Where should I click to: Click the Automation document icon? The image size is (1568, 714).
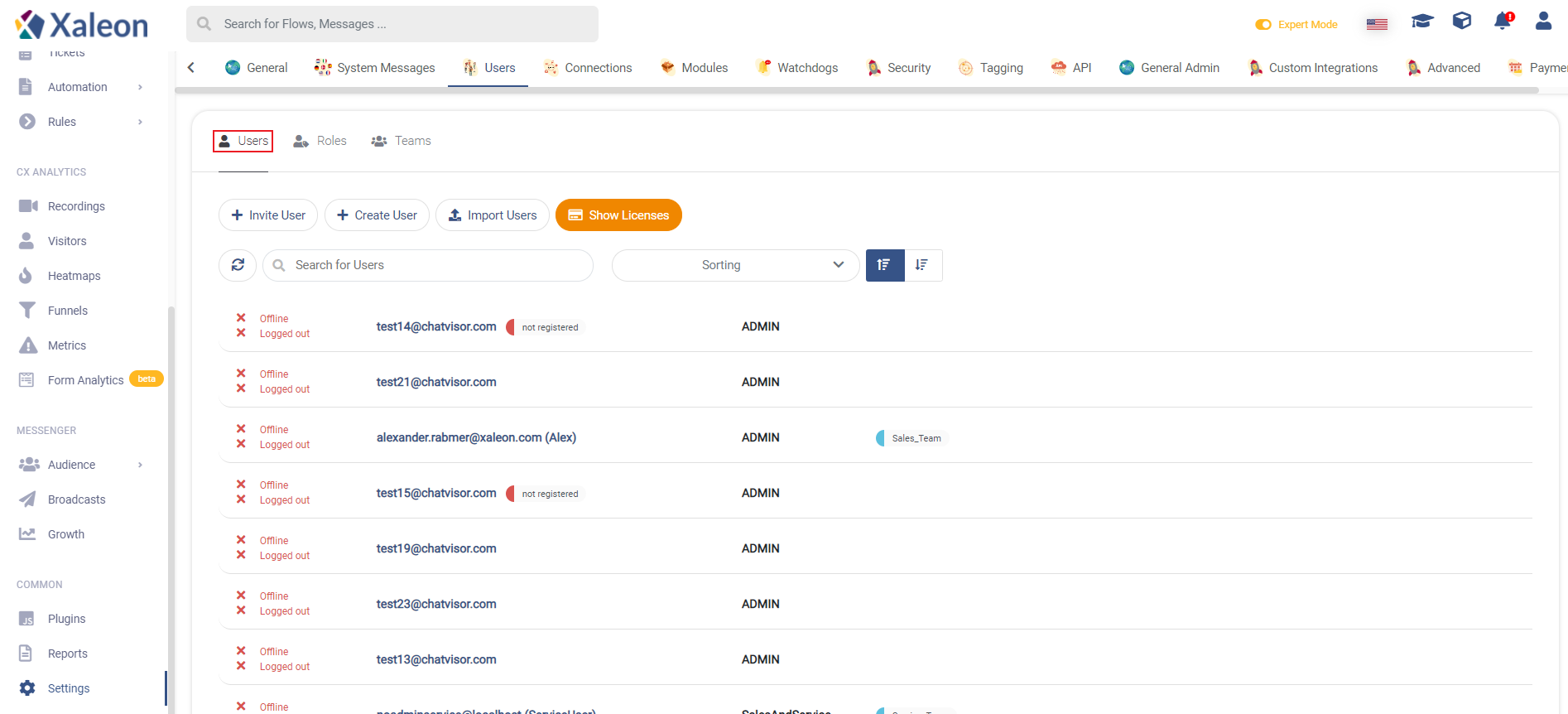pyautogui.click(x=26, y=87)
